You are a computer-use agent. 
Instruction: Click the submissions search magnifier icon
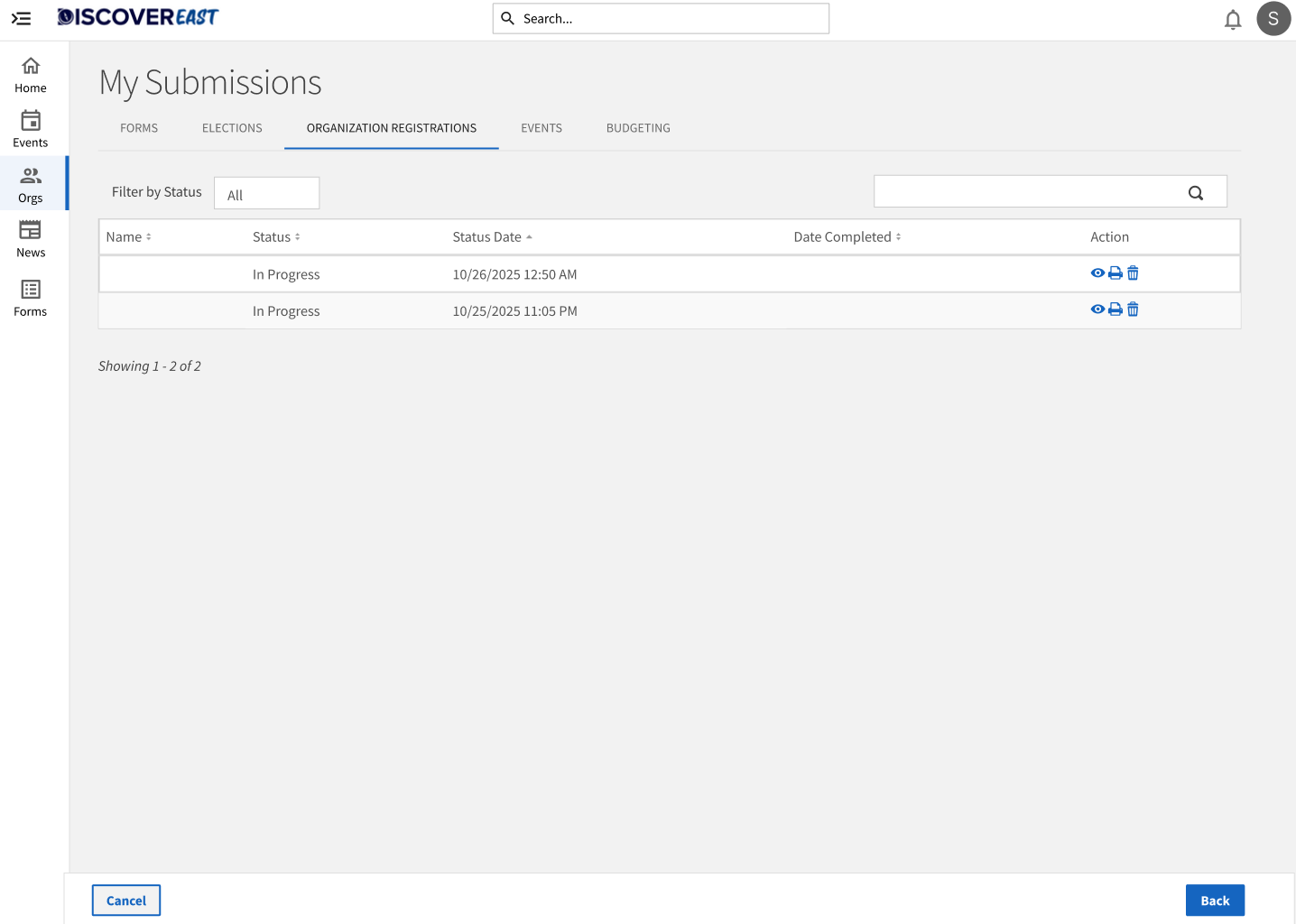(x=1195, y=192)
